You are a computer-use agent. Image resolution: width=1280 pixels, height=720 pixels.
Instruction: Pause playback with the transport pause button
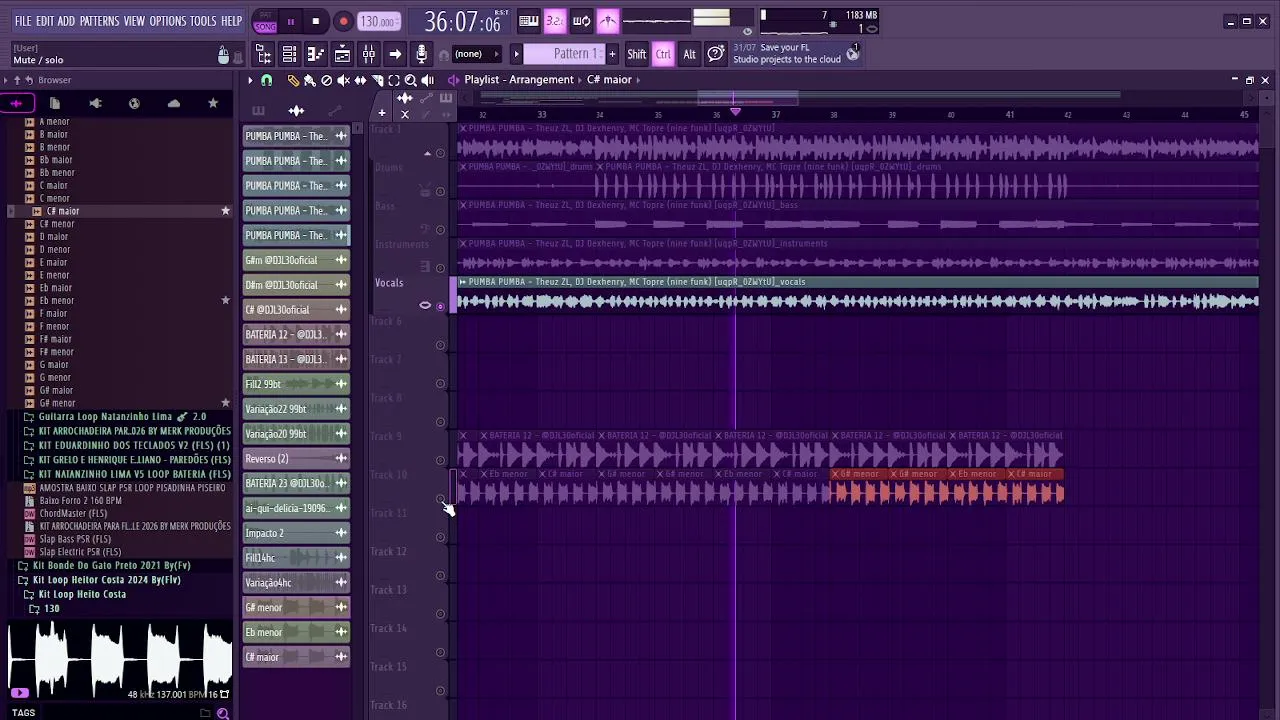[x=290, y=21]
